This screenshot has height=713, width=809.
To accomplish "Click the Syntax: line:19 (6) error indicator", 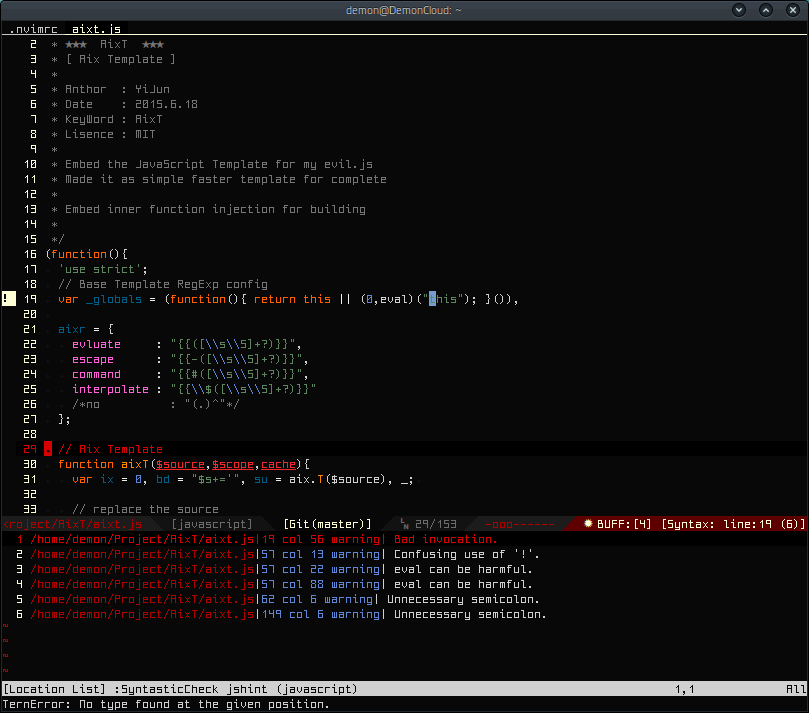I will coord(733,524).
